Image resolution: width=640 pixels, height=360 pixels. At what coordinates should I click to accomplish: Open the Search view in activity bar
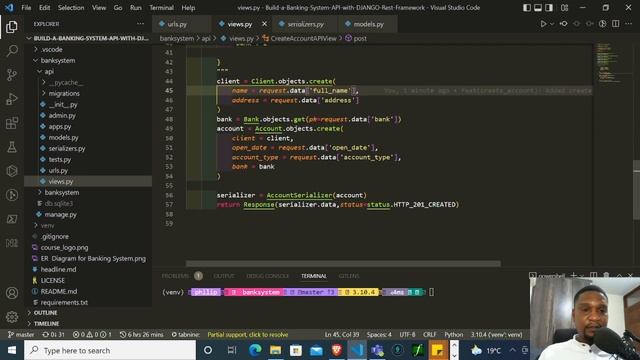[x=12, y=51]
